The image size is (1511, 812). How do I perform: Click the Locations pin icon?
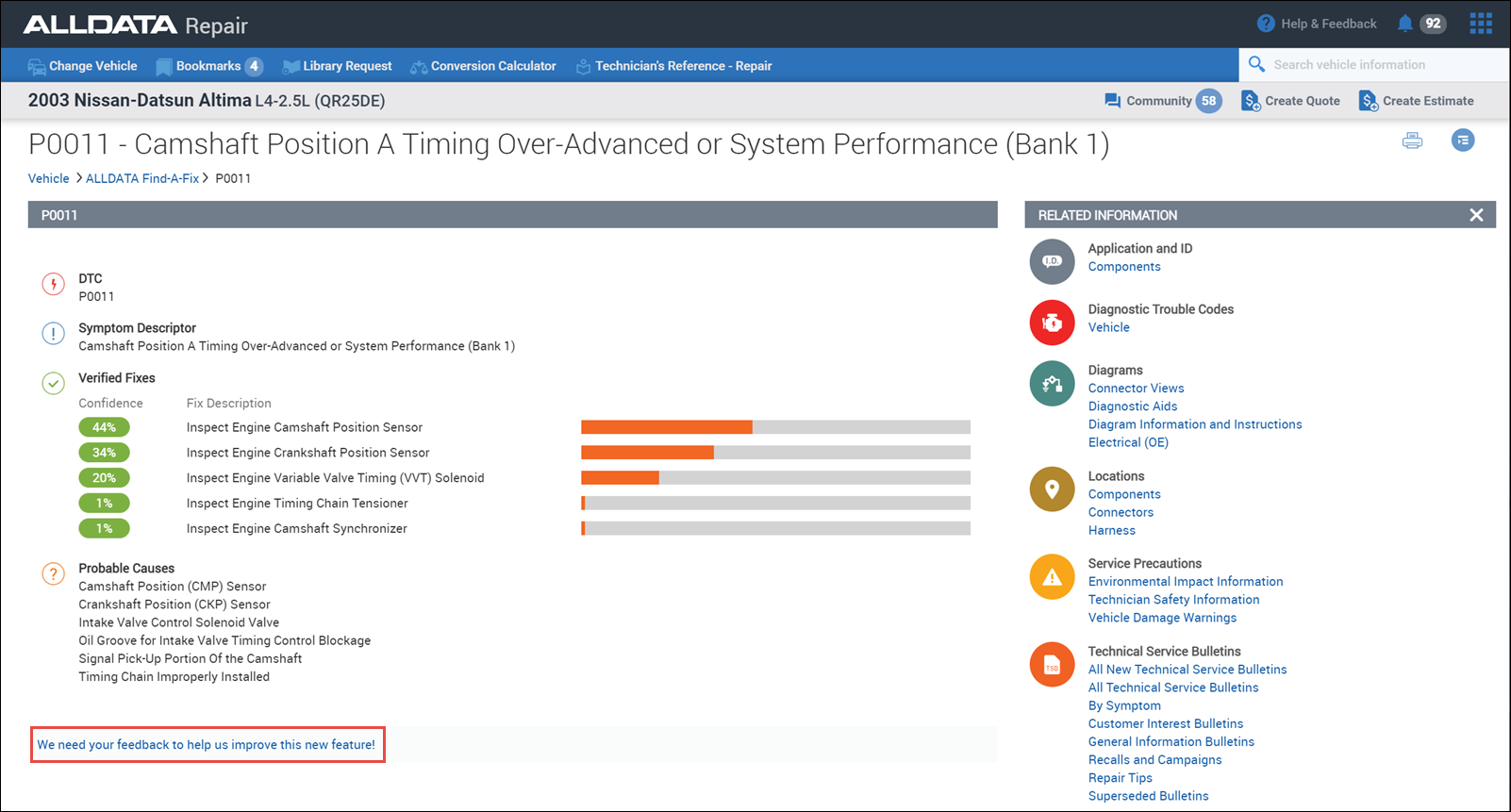(1052, 489)
